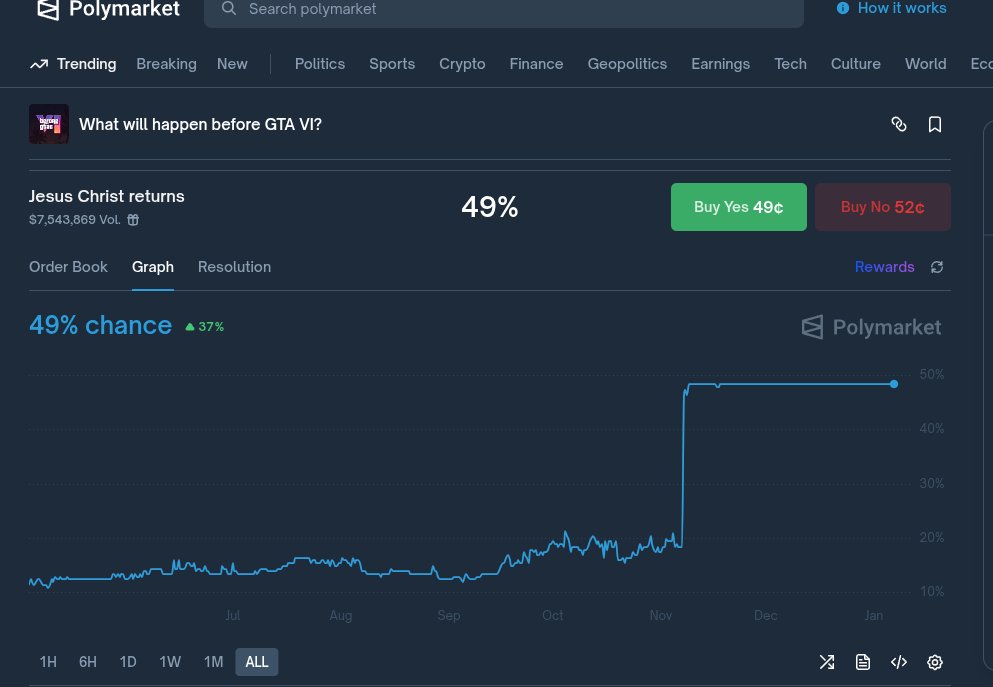
Task: Switch to the Order Book tab
Action: point(68,267)
